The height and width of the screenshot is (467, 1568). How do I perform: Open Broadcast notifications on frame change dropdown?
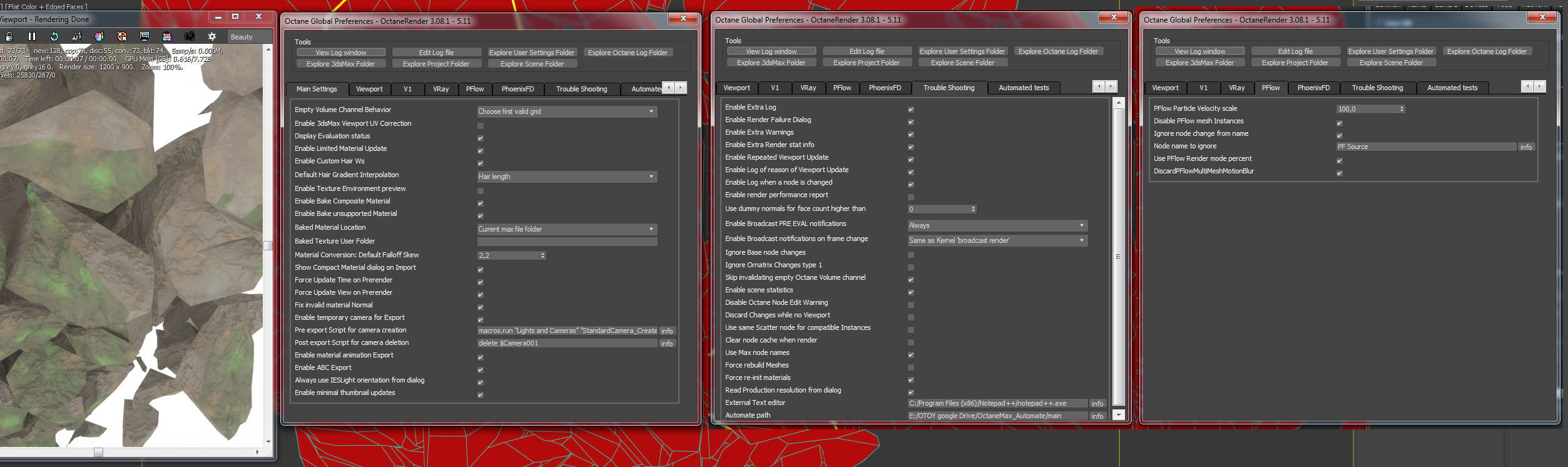pos(997,240)
